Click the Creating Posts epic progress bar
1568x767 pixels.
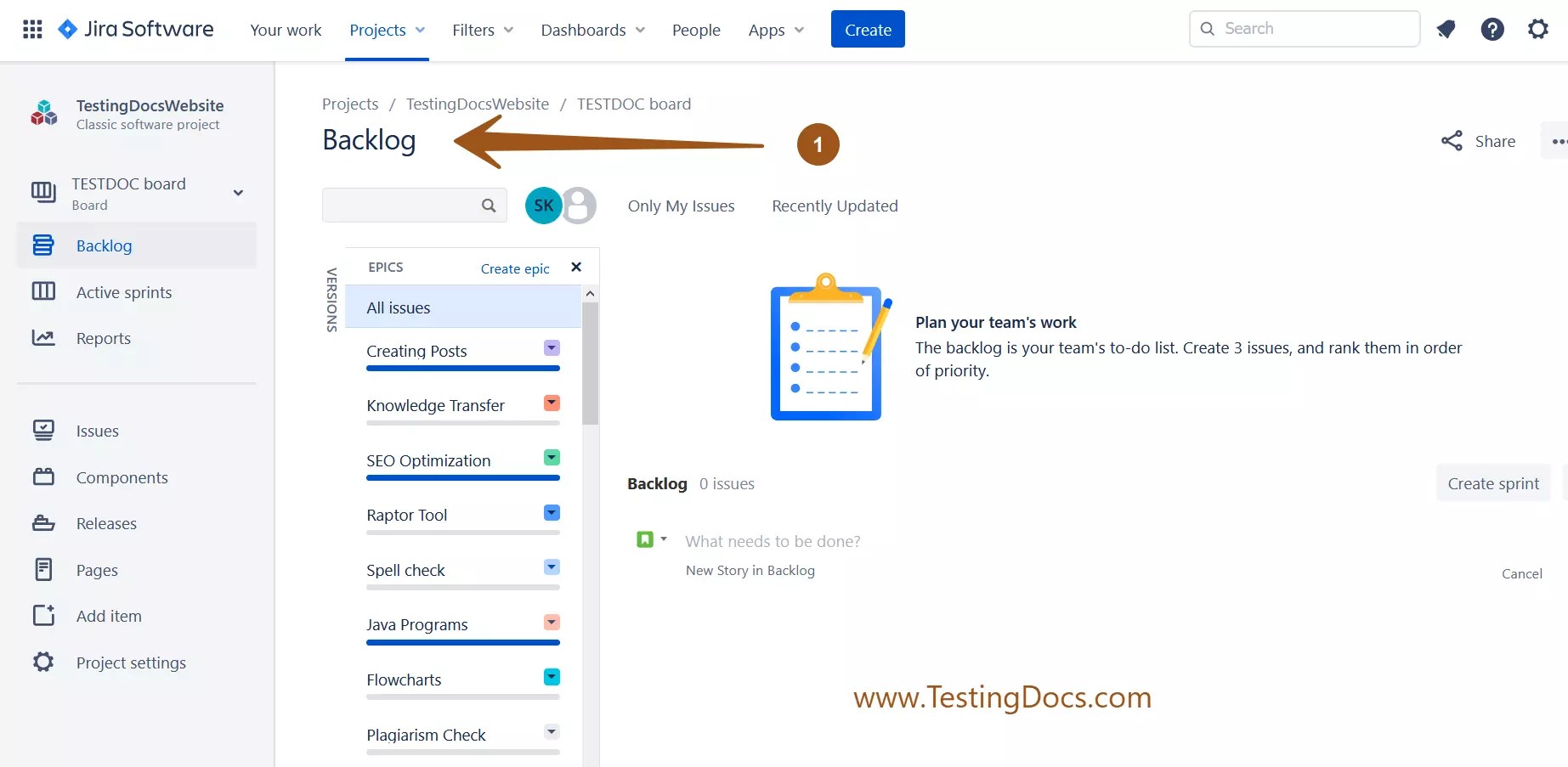pos(463,368)
